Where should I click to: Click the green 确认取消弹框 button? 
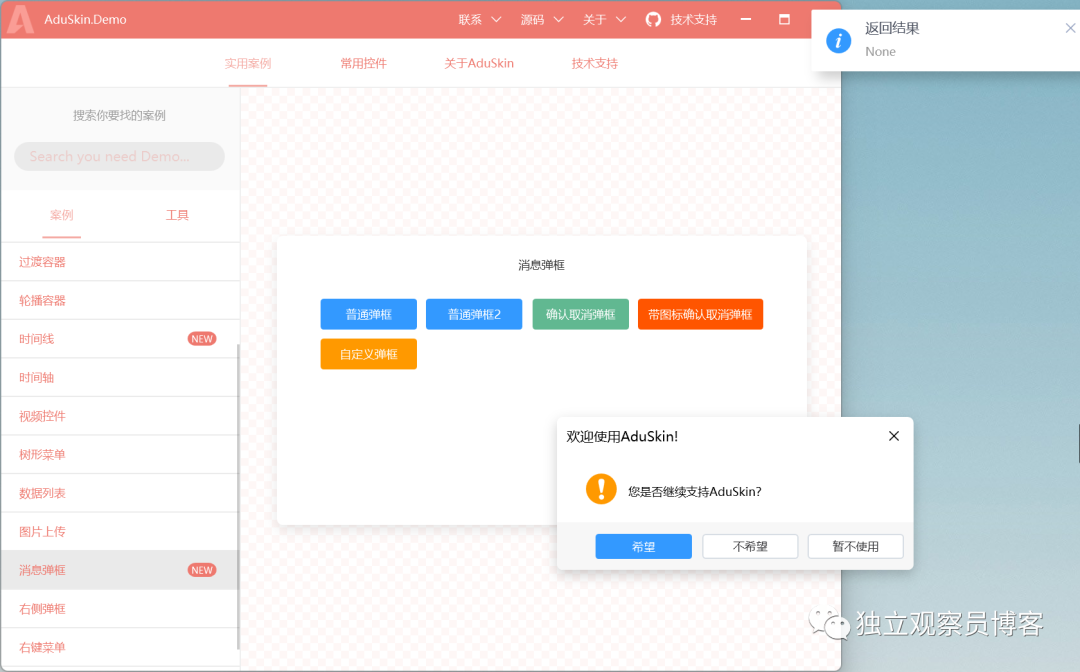[x=581, y=314]
